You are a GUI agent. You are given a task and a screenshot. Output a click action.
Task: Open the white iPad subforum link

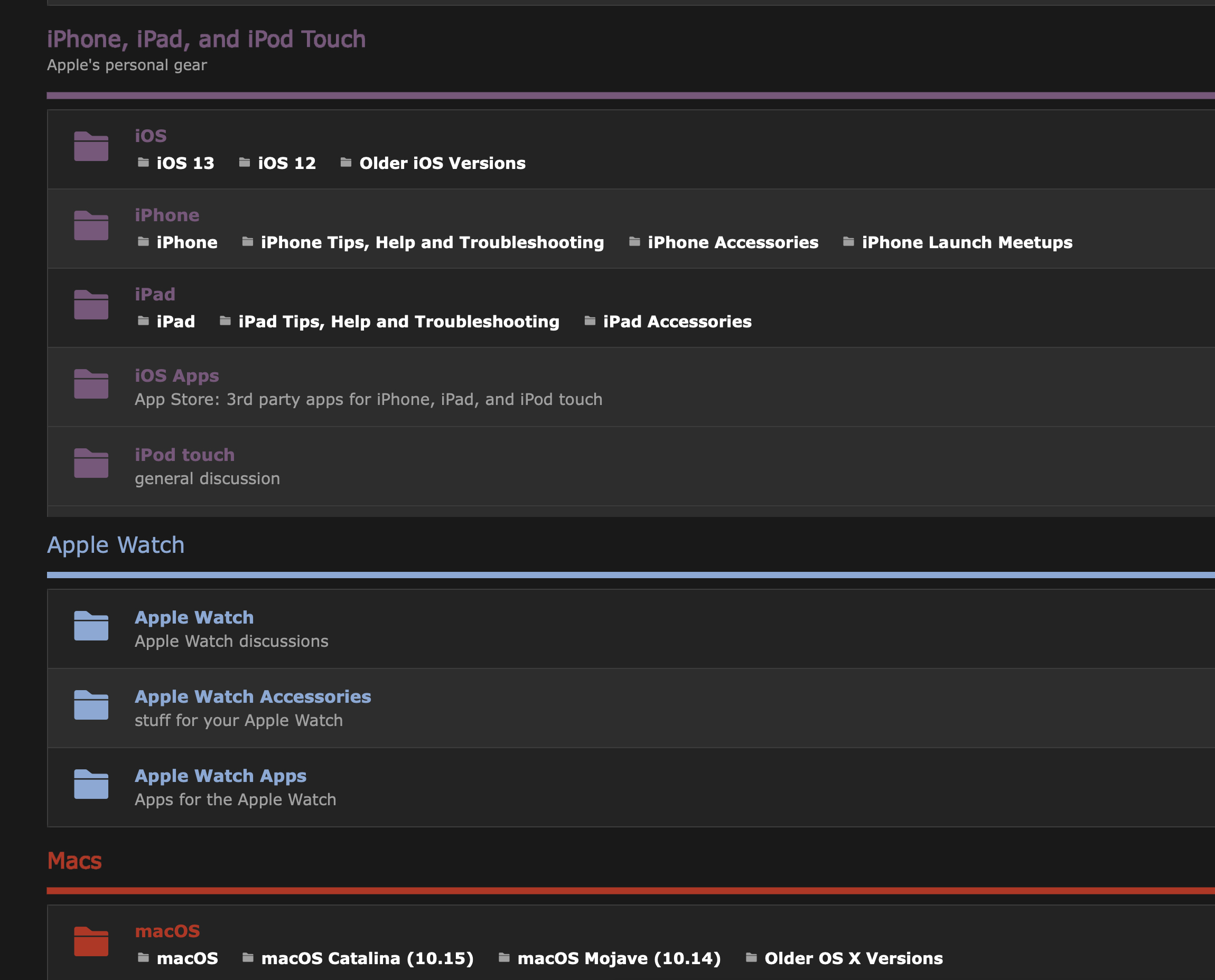tap(176, 321)
